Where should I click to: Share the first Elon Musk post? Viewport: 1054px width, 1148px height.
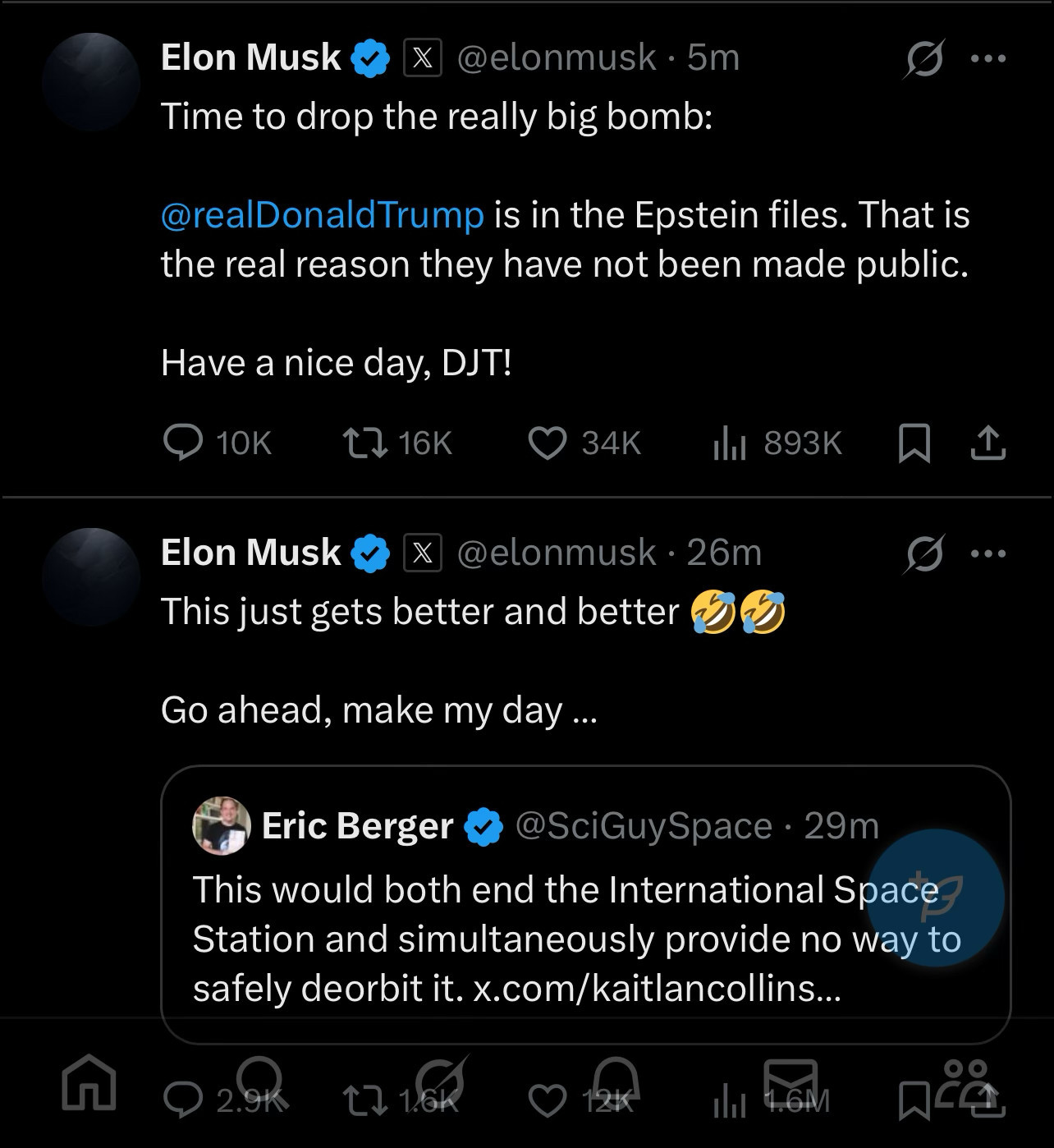988,443
